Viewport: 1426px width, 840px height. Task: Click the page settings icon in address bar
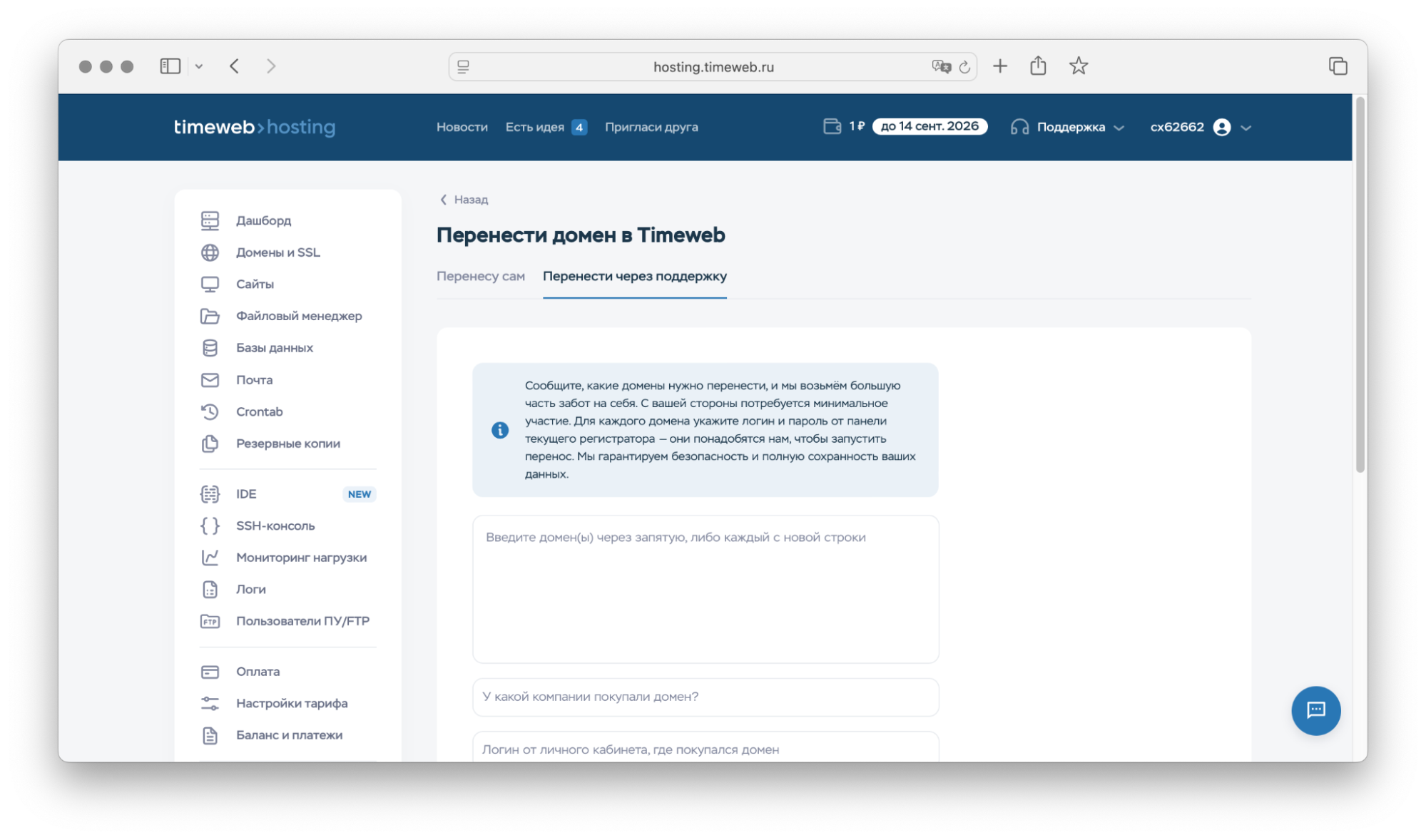click(x=464, y=66)
